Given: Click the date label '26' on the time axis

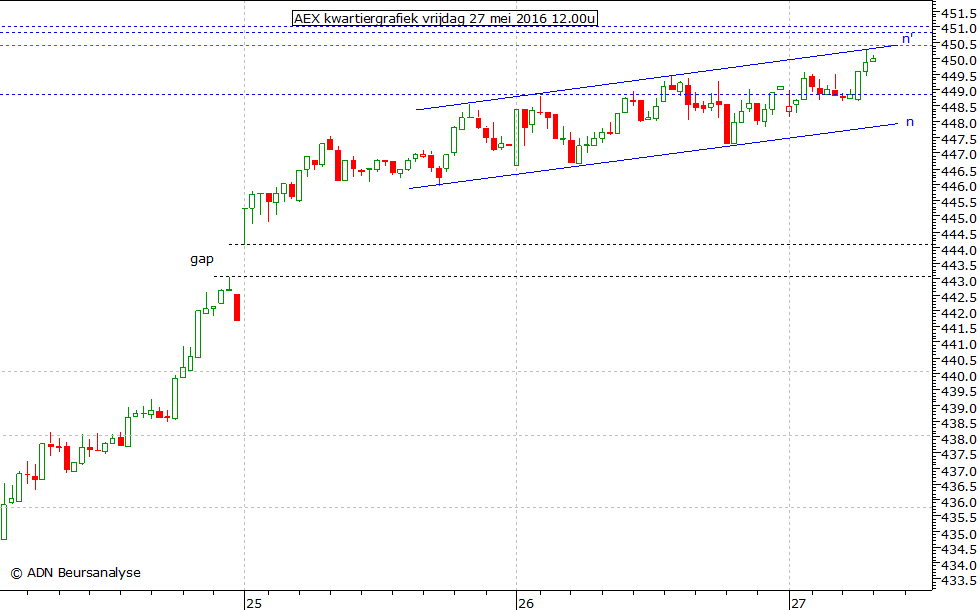Looking at the screenshot, I should (525, 603).
